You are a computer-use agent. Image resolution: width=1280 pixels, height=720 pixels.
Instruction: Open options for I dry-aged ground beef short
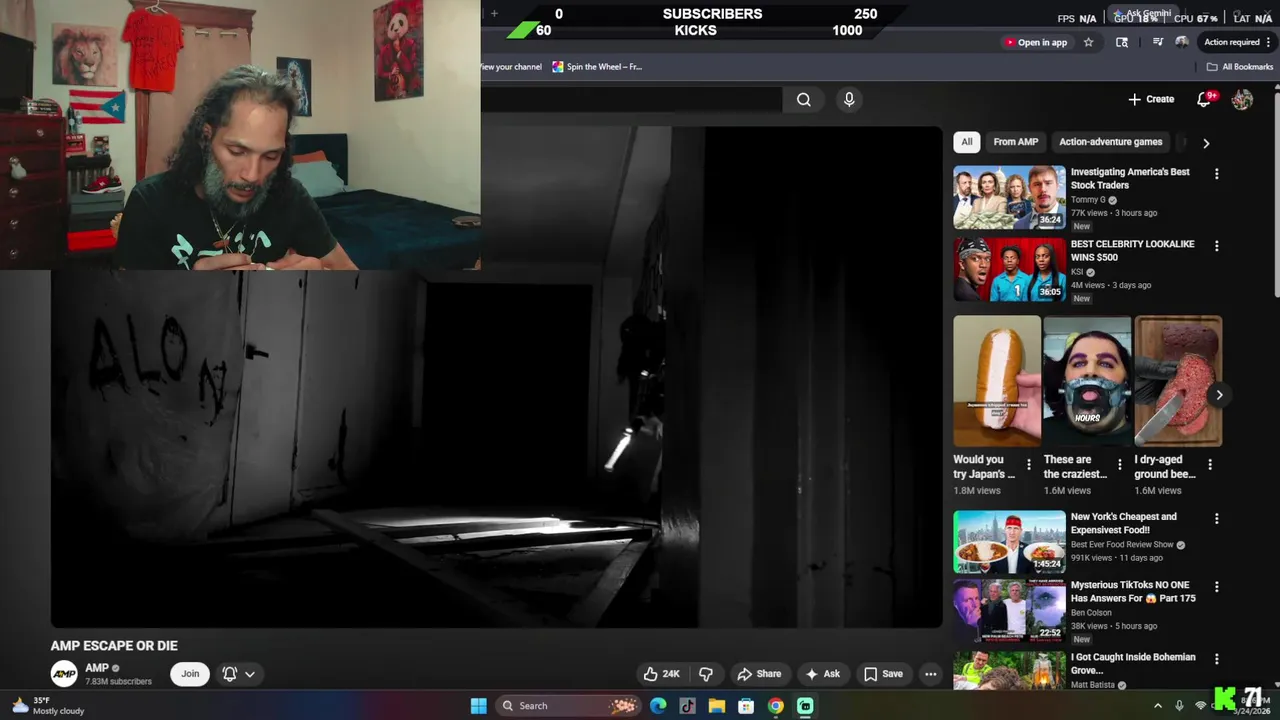pyautogui.click(x=1210, y=465)
